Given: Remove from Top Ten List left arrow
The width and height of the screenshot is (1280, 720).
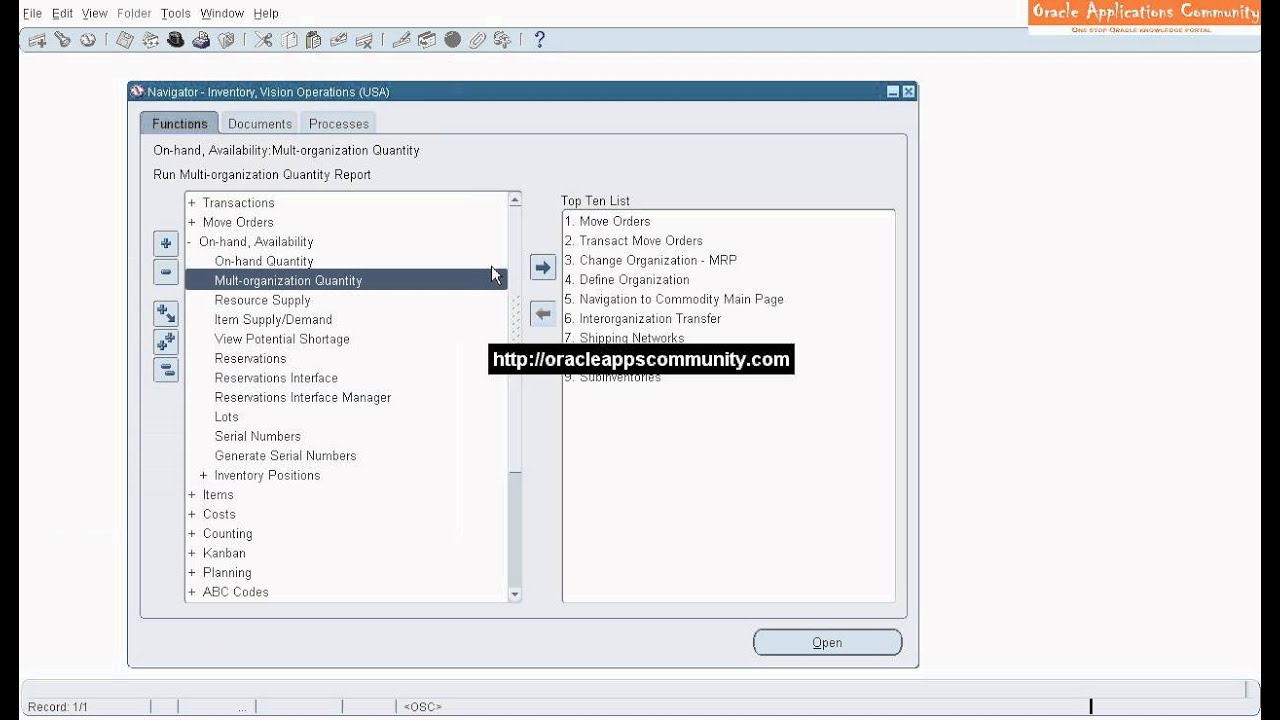Looking at the screenshot, I should coord(543,314).
